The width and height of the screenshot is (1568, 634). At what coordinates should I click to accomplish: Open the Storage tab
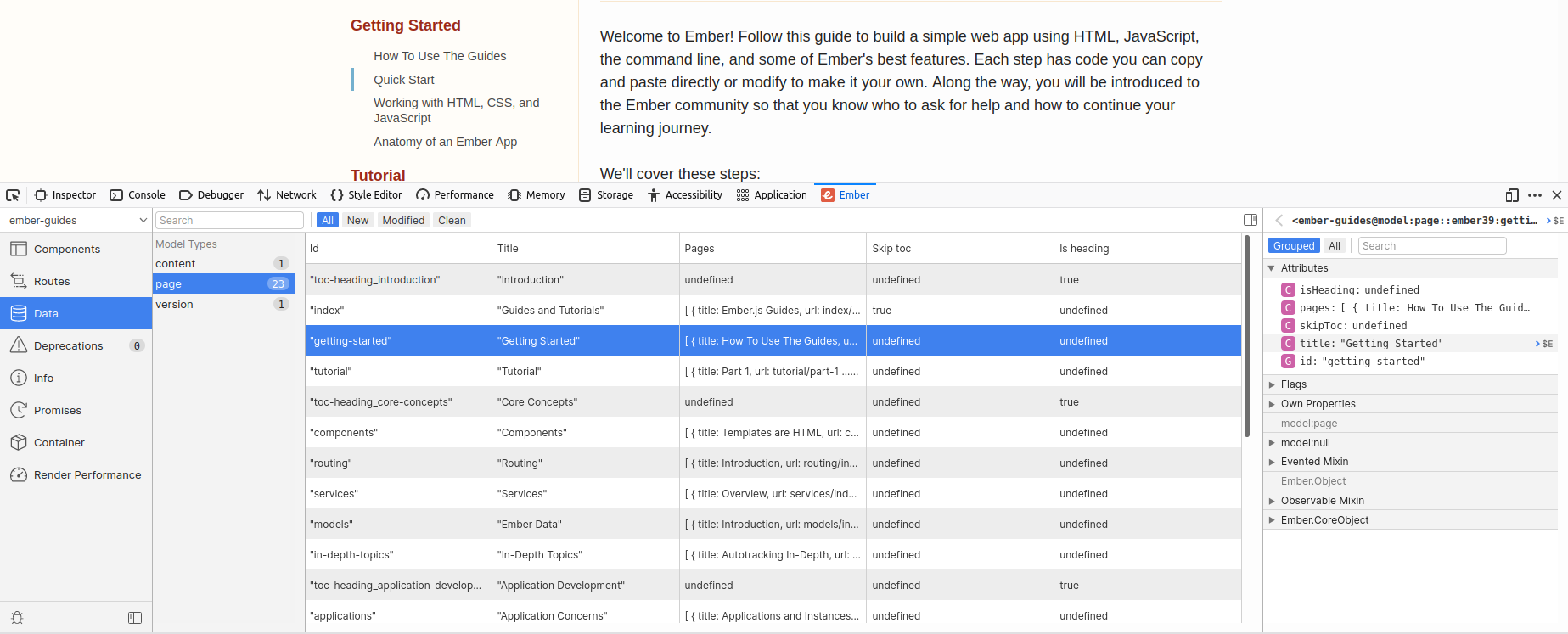[x=606, y=195]
